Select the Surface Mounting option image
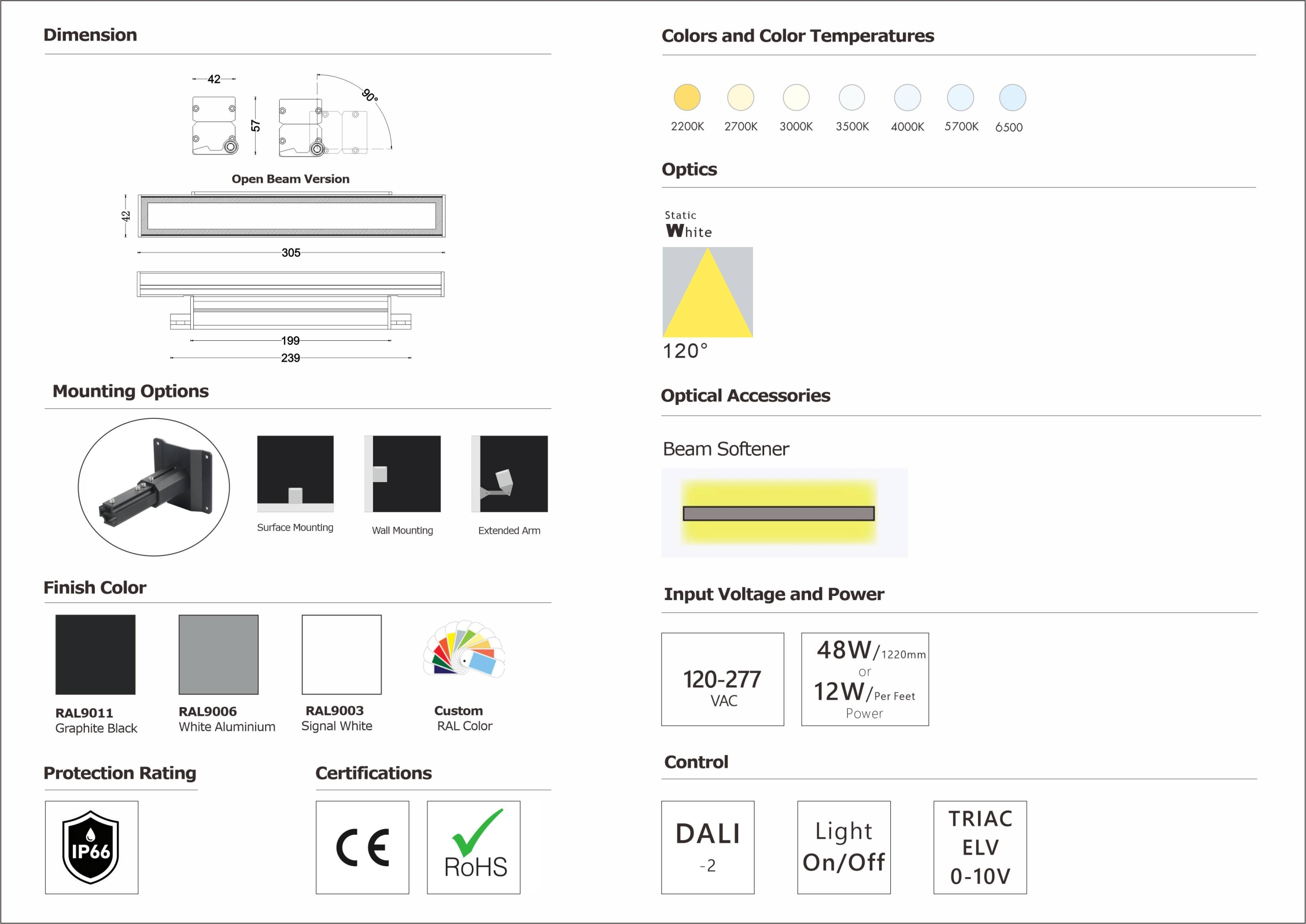Viewport: 1306px width, 924px height. click(295, 473)
